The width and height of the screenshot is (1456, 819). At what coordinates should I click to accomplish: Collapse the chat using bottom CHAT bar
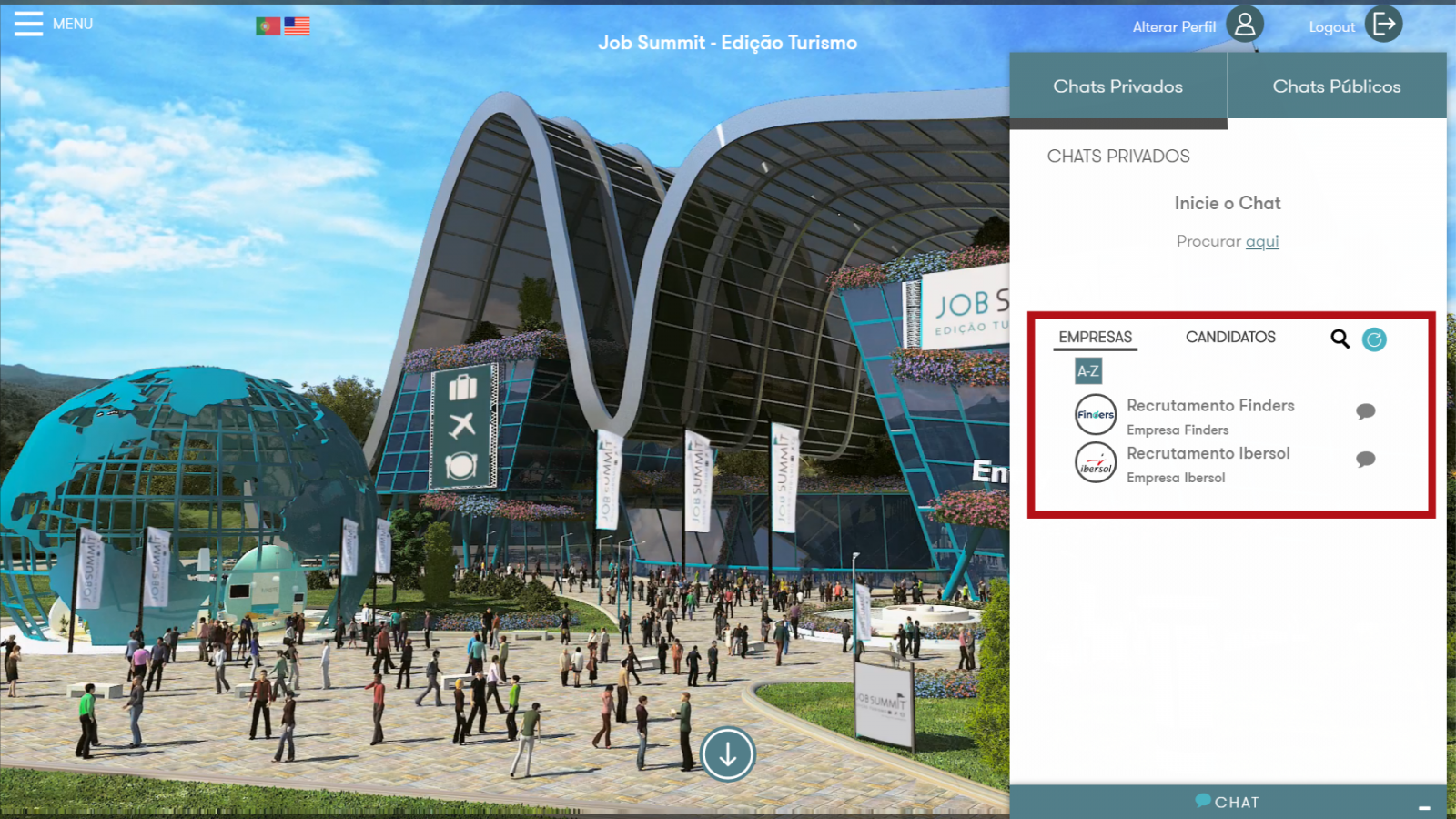point(1227,802)
